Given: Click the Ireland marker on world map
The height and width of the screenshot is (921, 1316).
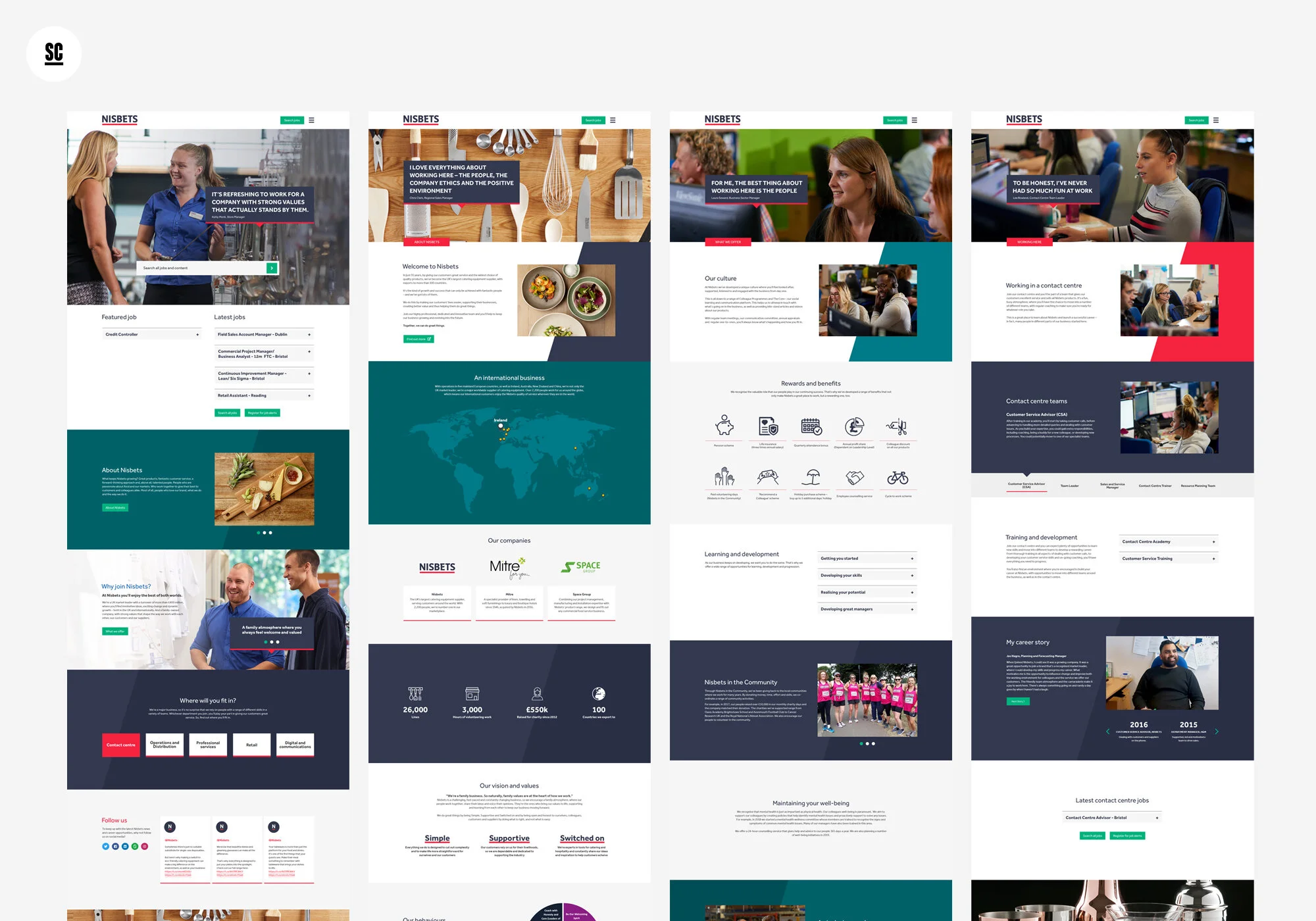Looking at the screenshot, I should (501, 426).
